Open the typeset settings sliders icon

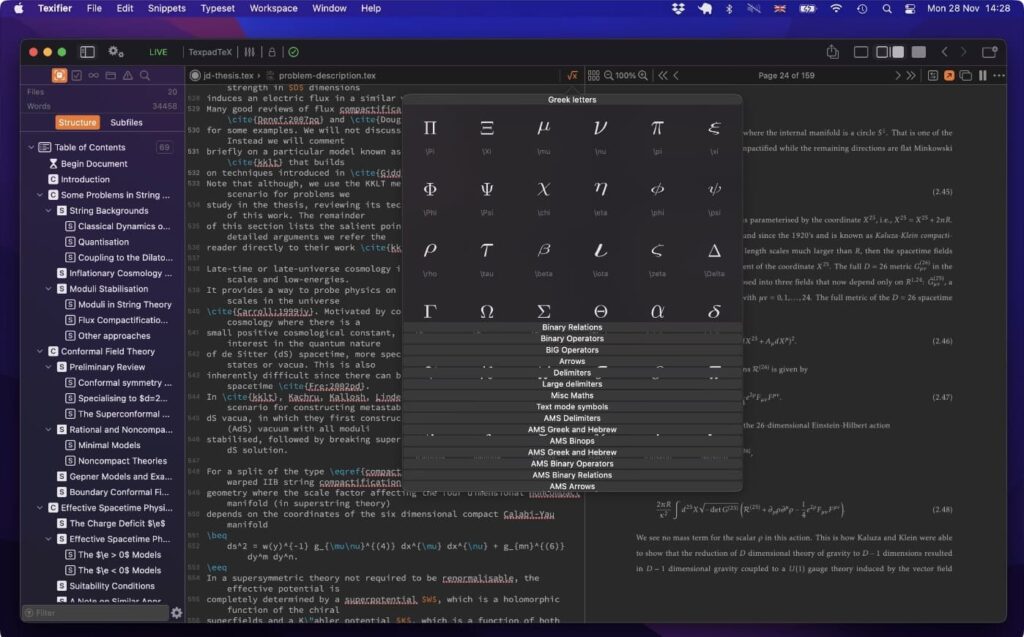point(250,51)
